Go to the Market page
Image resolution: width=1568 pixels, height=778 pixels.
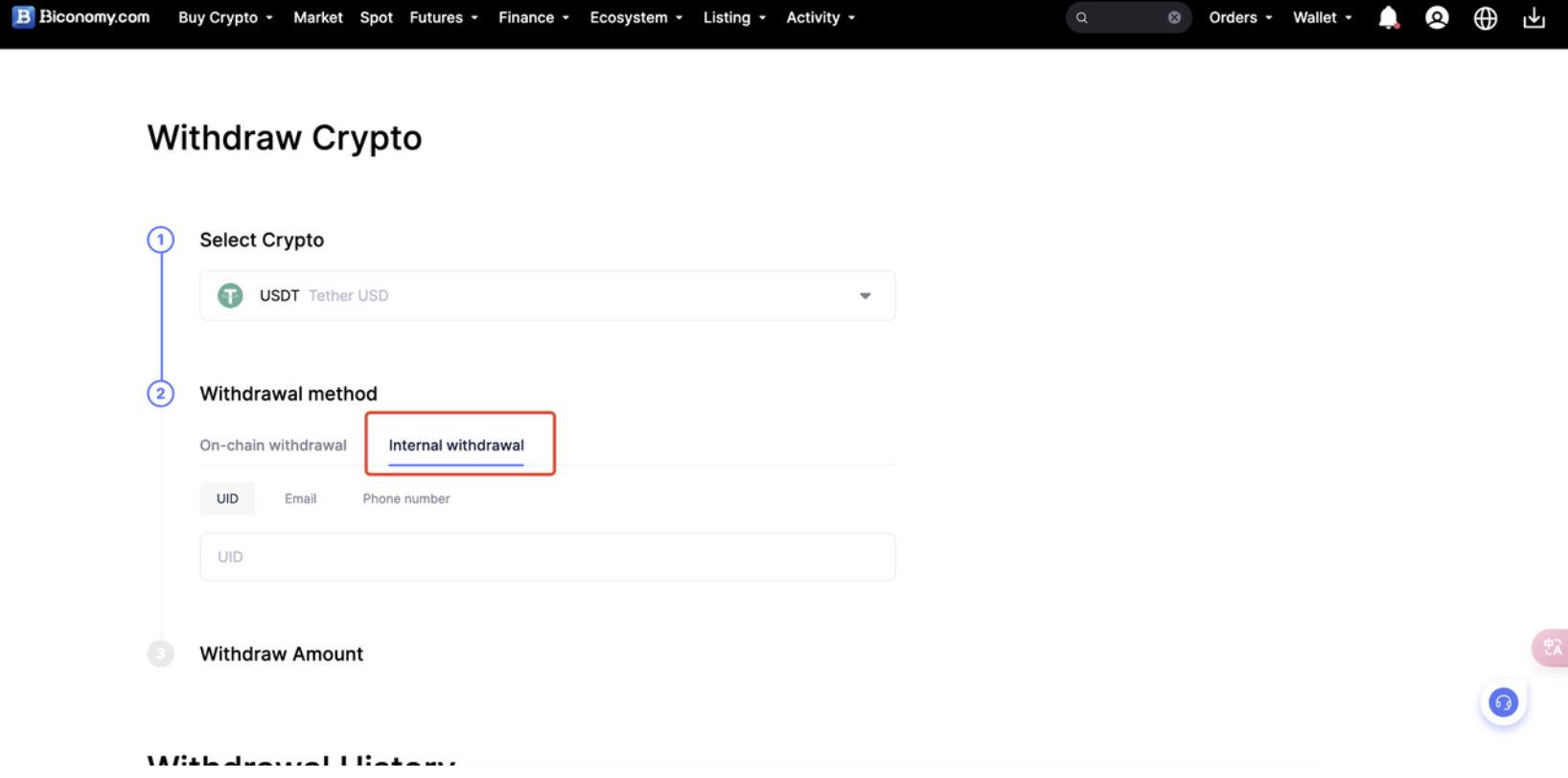pos(317,17)
